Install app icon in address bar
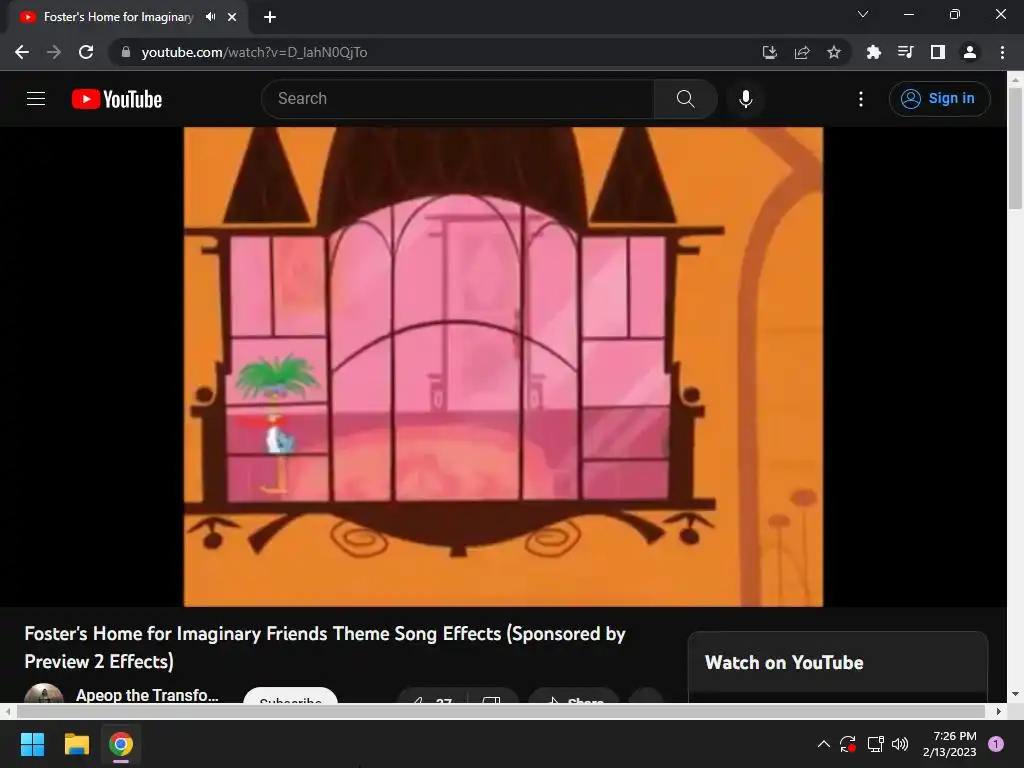This screenshot has width=1024, height=768. coord(770,52)
